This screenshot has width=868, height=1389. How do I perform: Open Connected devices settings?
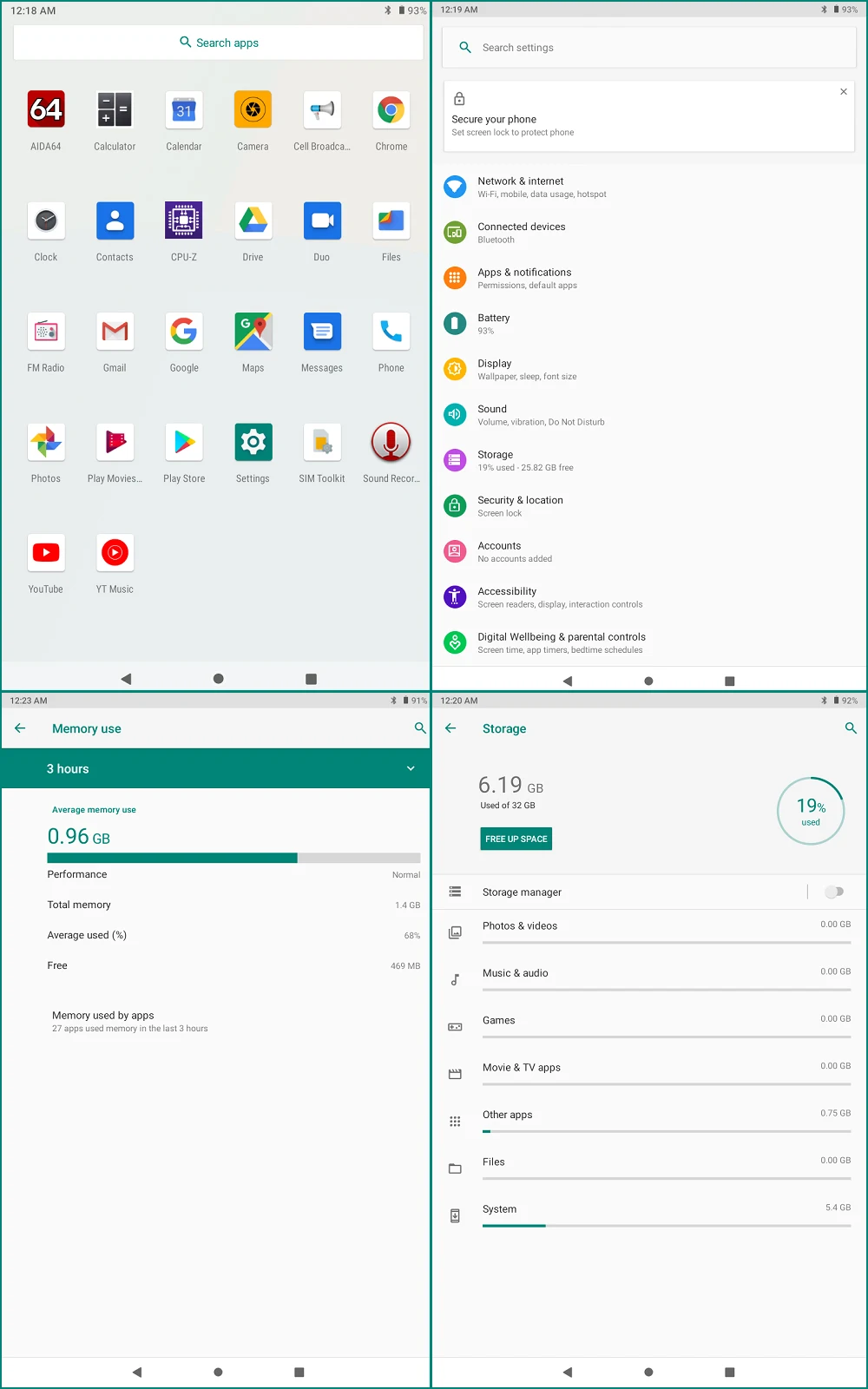click(649, 233)
